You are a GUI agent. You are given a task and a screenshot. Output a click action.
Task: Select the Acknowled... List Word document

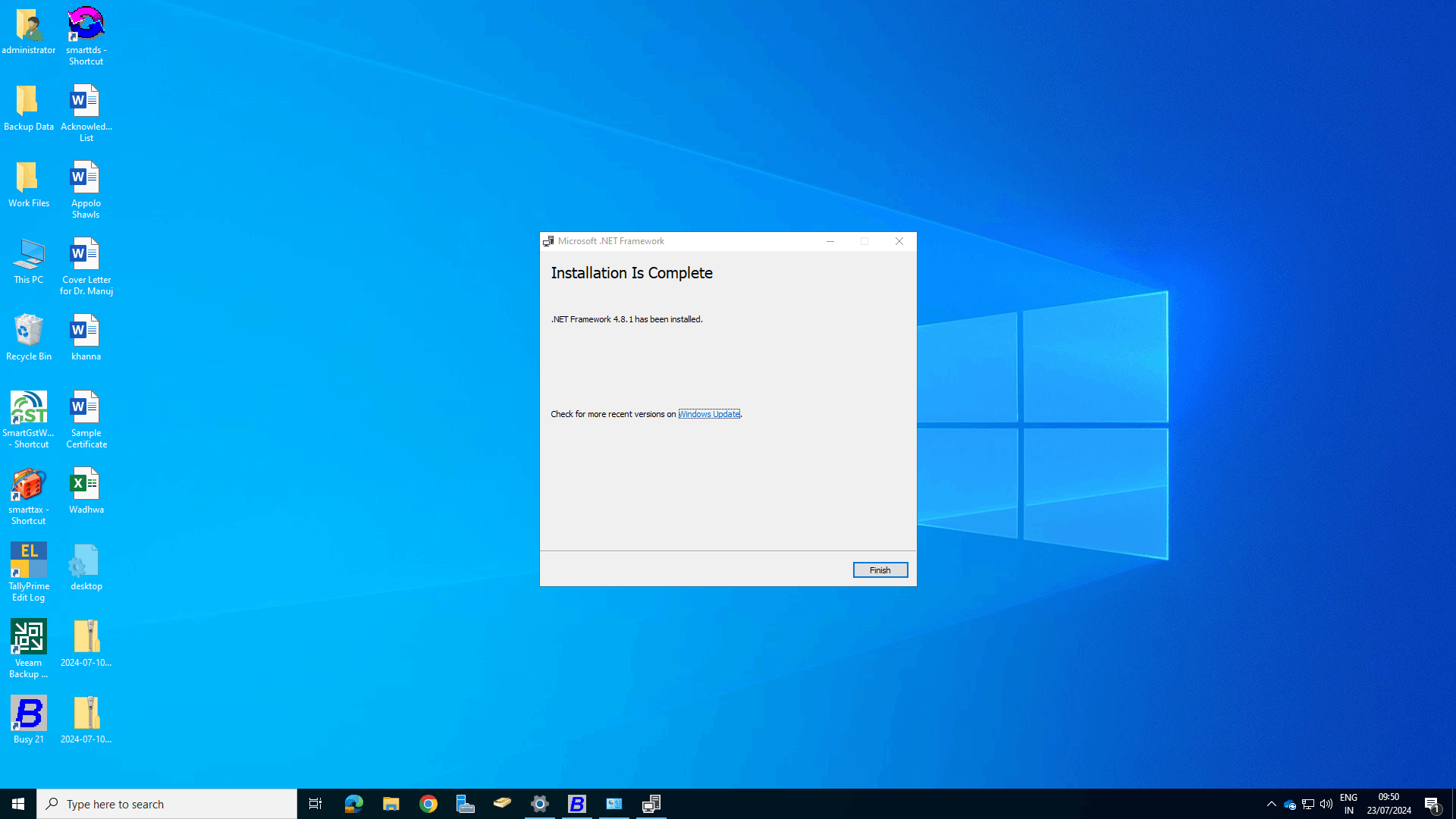coord(86,113)
